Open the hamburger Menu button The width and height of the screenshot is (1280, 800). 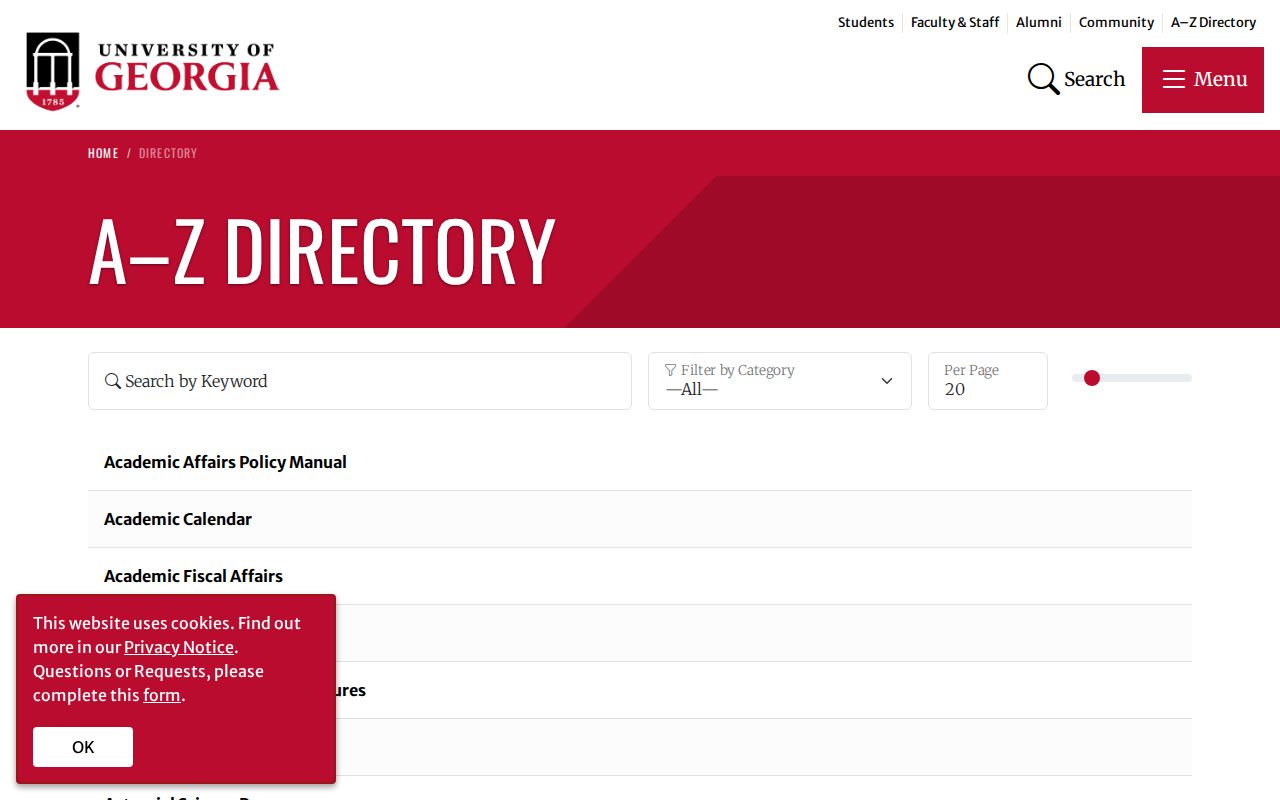click(1203, 80)
